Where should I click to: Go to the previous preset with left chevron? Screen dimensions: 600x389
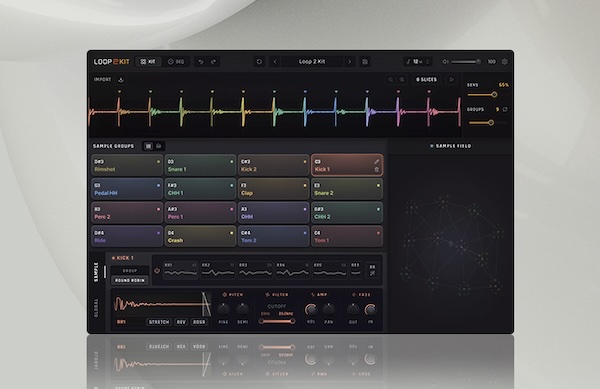pyautogui.click(x=275, y=62)
